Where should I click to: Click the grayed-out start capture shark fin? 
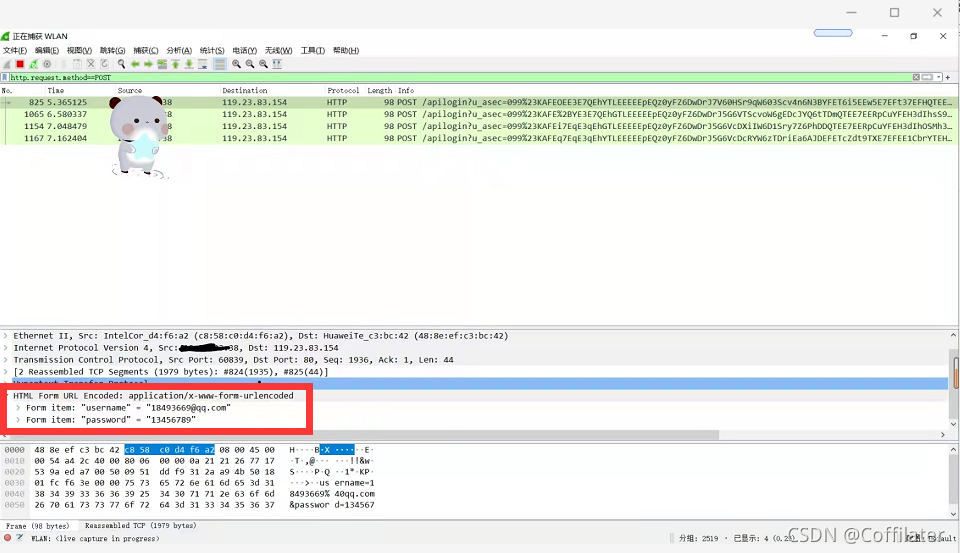[x=7, y=64]
